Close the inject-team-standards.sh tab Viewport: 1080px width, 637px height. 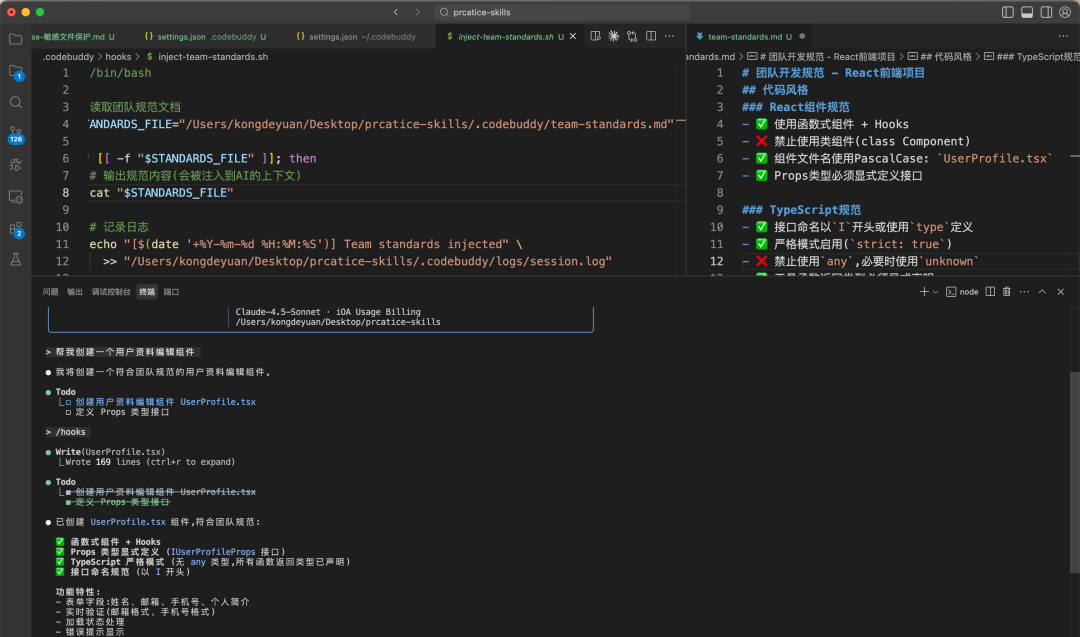(x=572, y=36)
